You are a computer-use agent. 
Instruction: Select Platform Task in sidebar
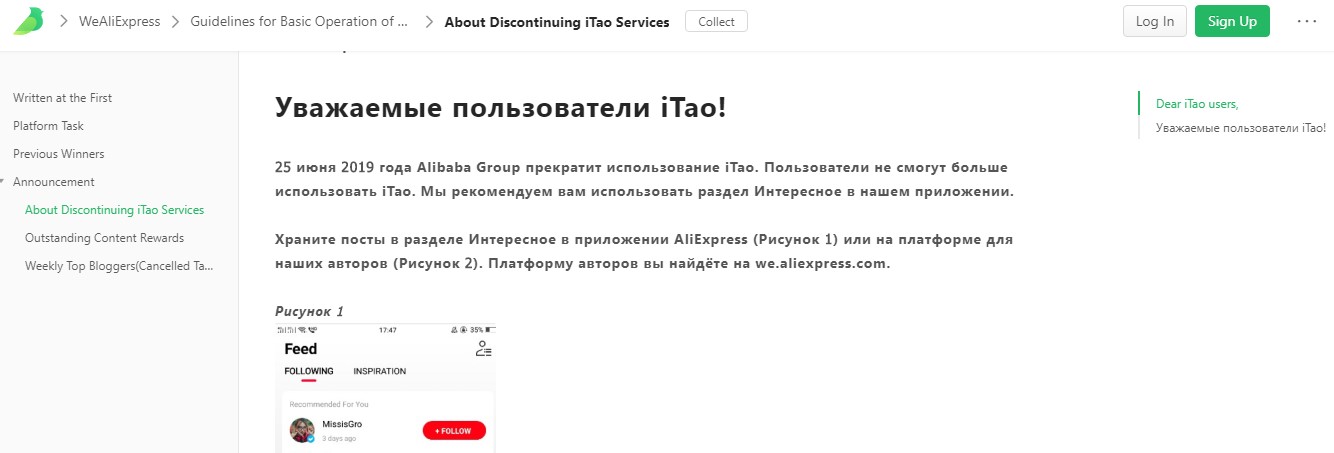pyautogui.click(x=48, y=126)
